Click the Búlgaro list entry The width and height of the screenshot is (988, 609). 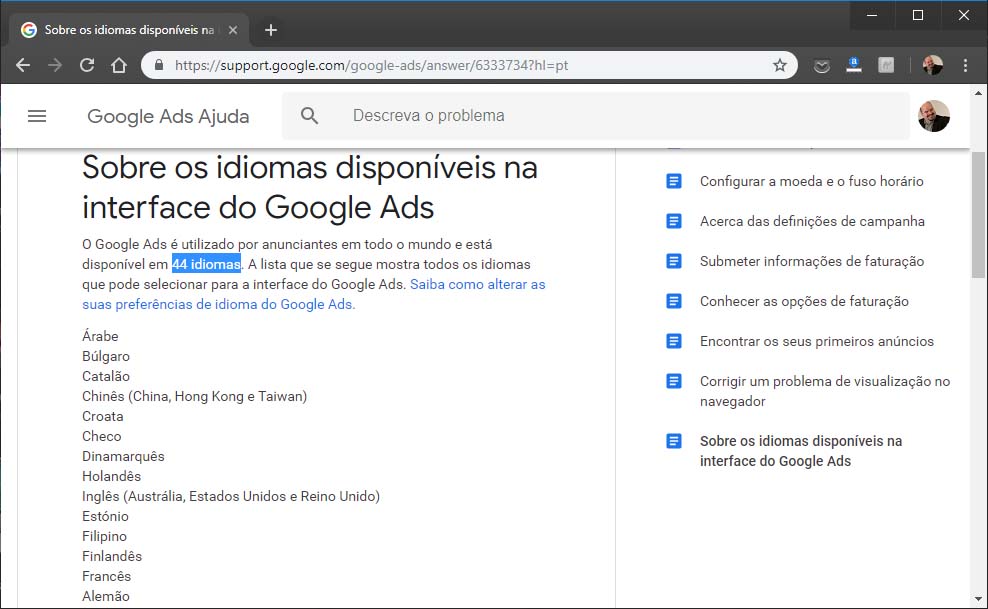tap(106, 356)
